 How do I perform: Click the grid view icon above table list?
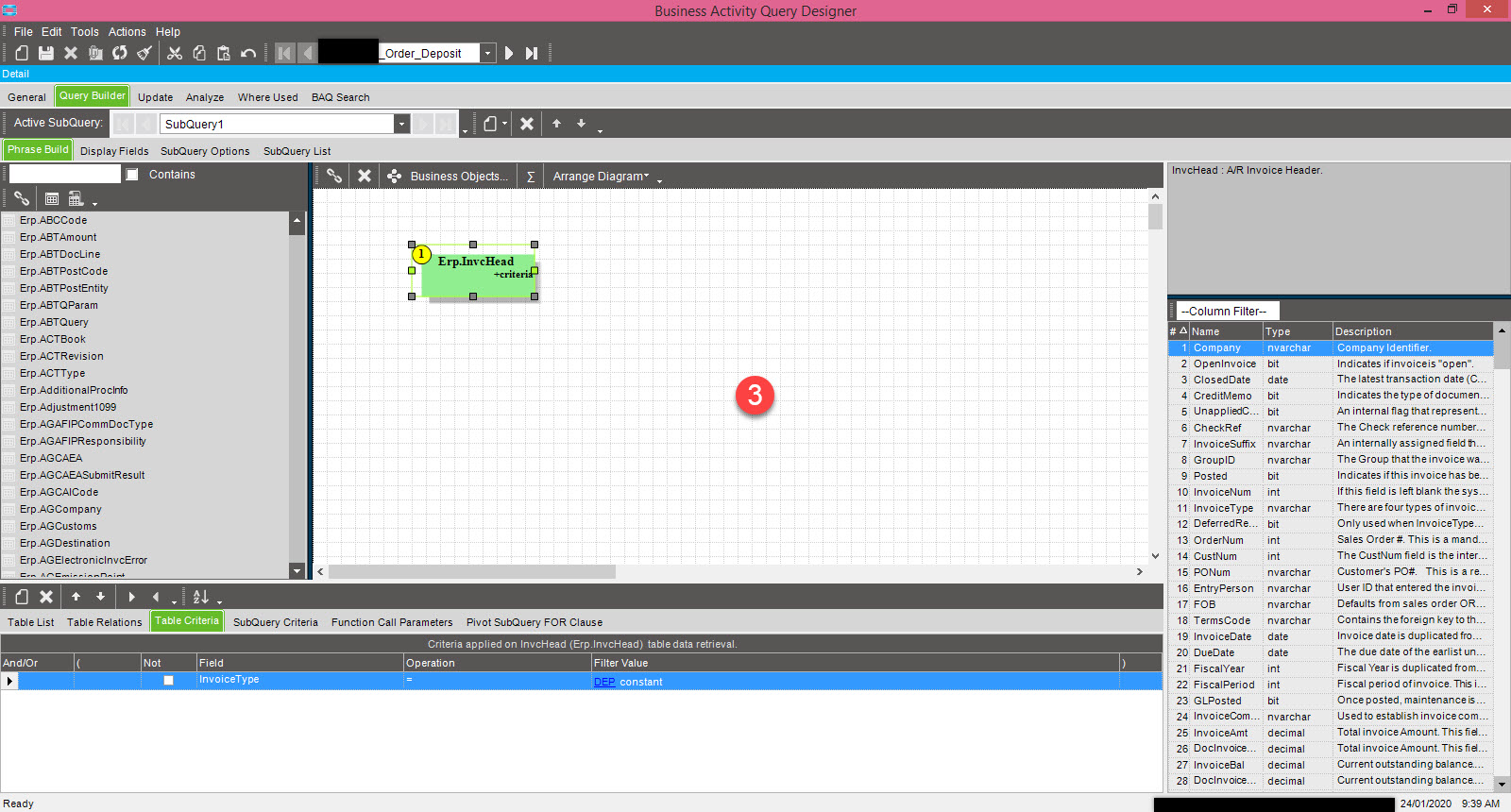coord(52,198)
